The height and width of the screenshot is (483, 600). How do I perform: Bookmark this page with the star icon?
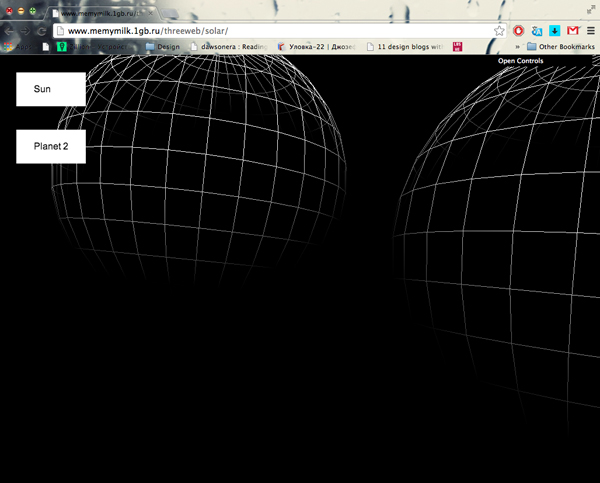click(x=499, y=31)
